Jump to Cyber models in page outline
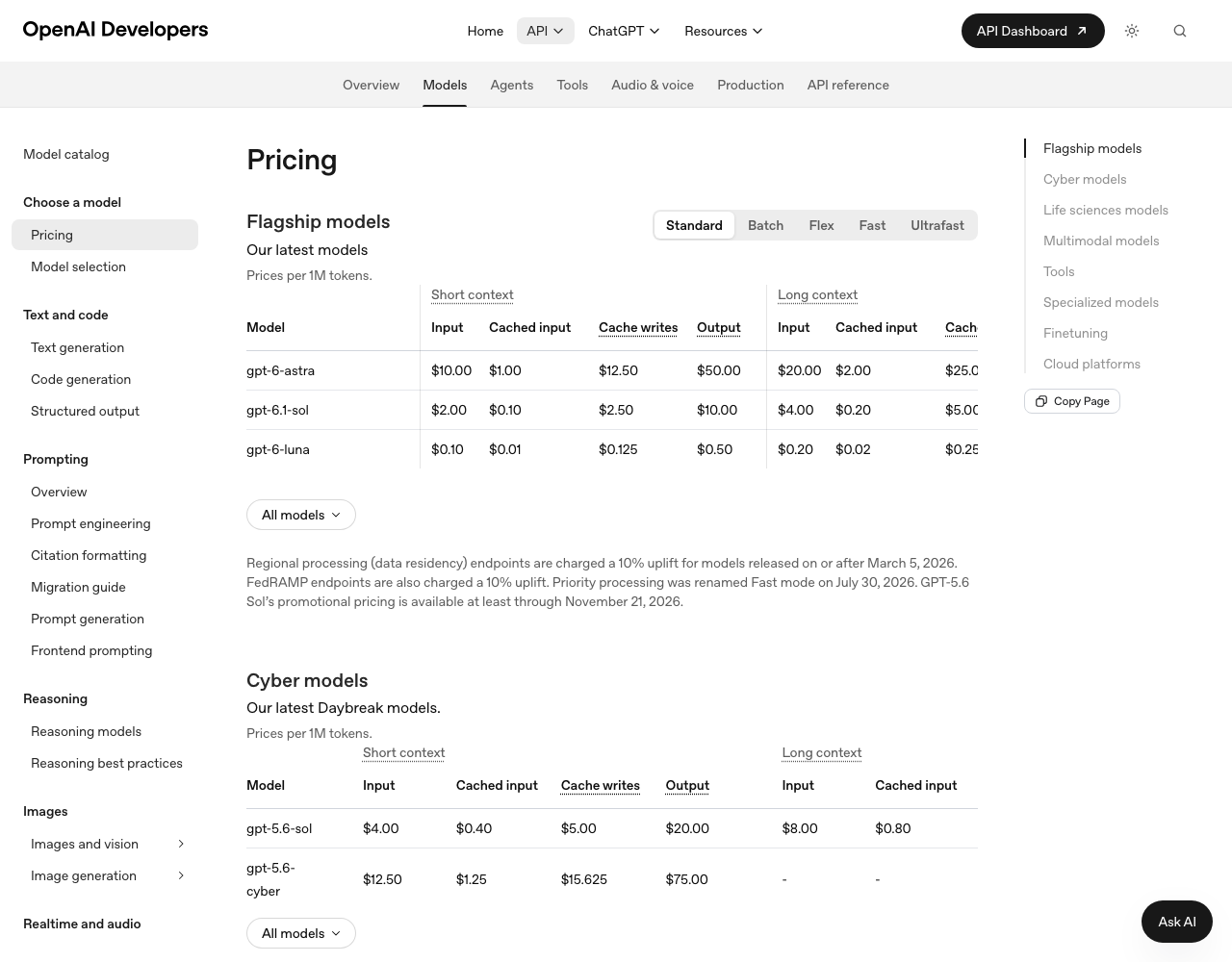1232x962 pixels. tap(1085, 179)
